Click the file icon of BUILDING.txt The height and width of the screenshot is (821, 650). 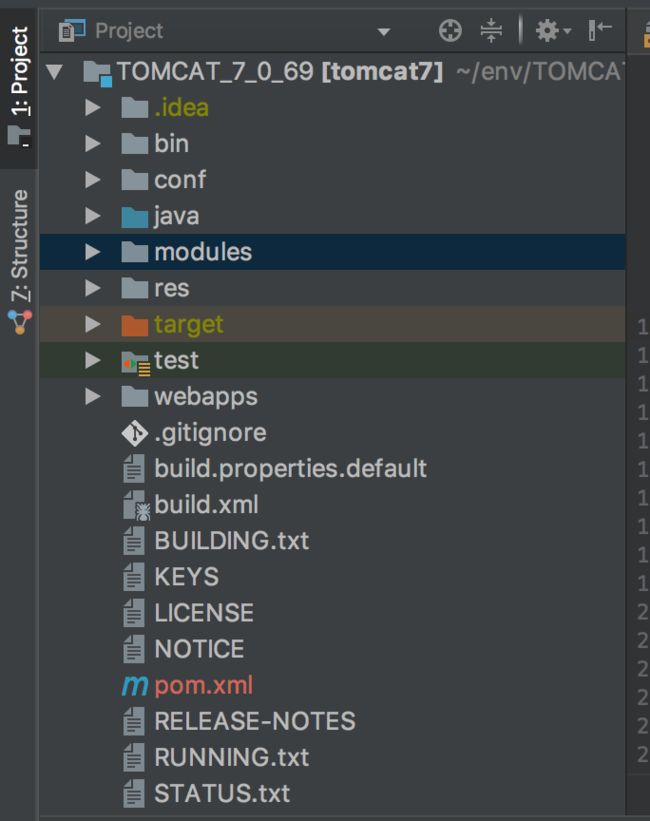134,541
